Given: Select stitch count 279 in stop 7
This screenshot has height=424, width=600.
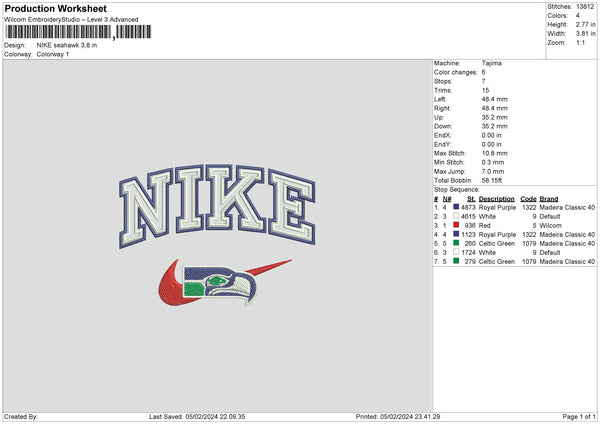Looking at the screenshot, I should (x=470, y=262).
